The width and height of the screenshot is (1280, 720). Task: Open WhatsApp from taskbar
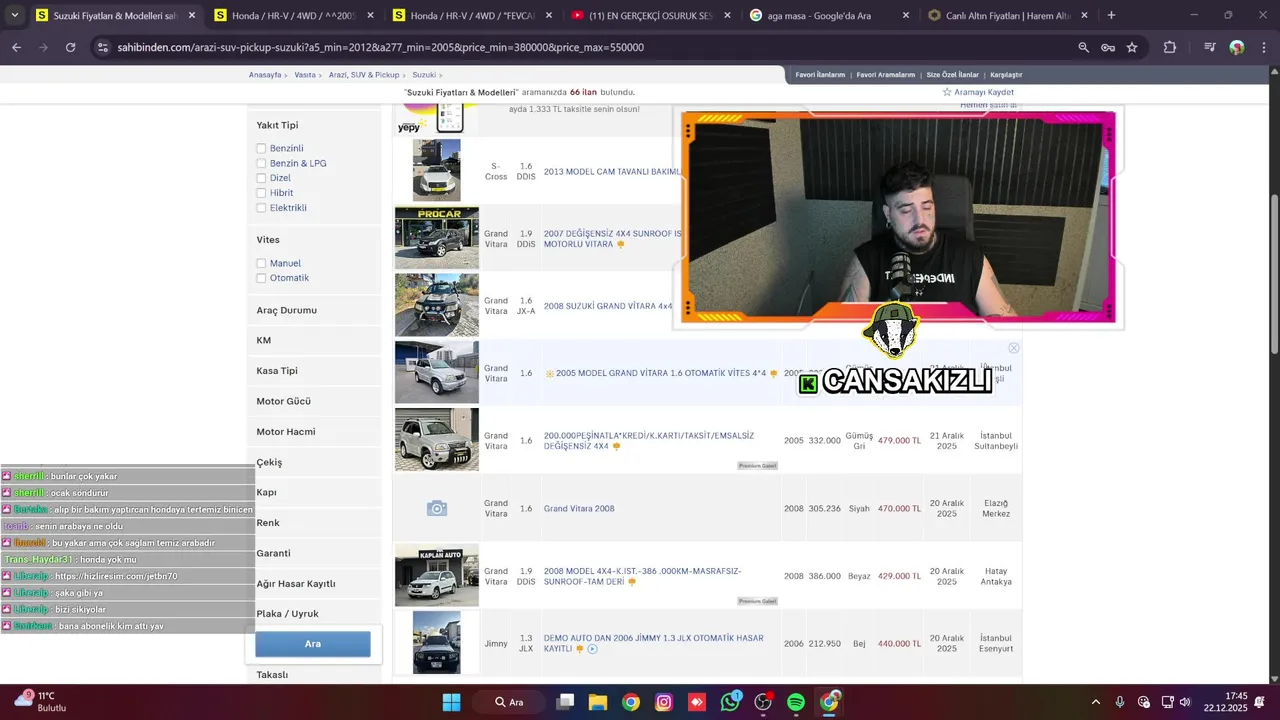click(730, 702)
